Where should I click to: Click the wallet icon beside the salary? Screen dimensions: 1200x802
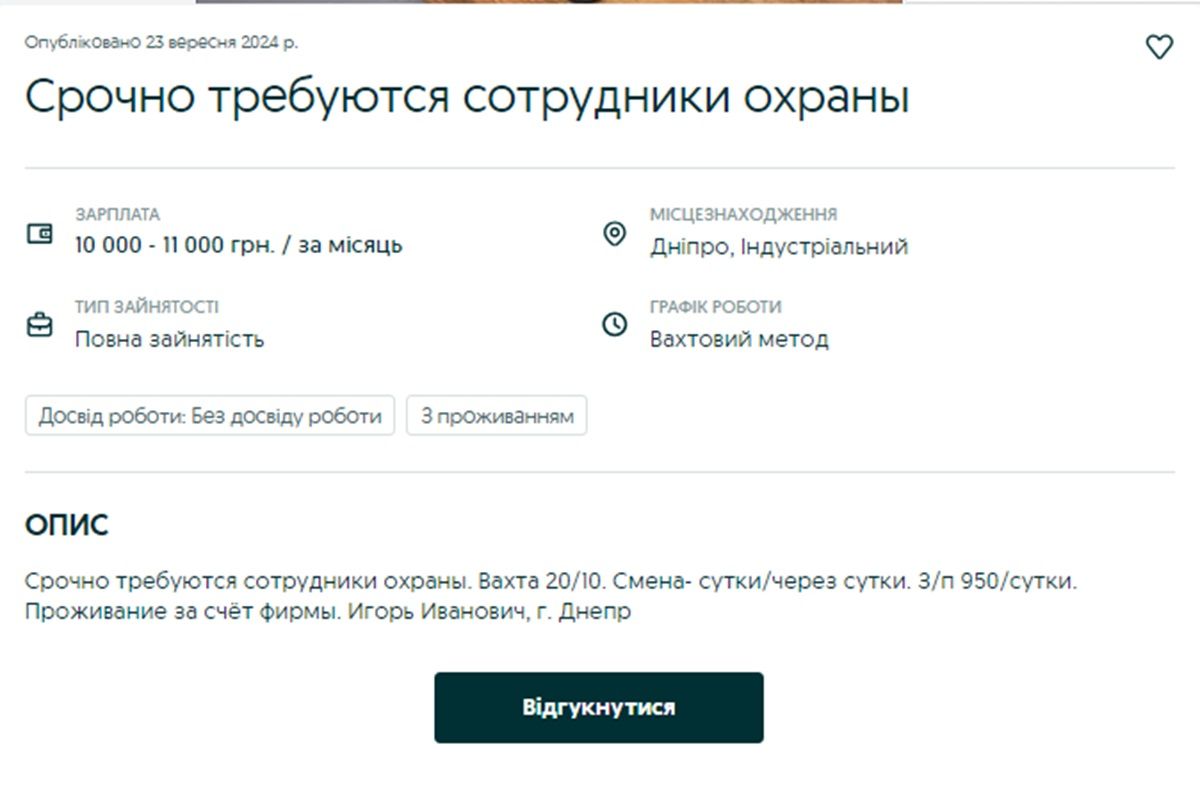coord(39,234)
